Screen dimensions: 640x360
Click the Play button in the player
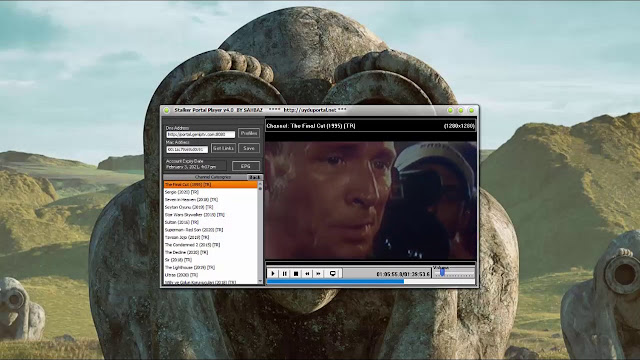point(273,273)
